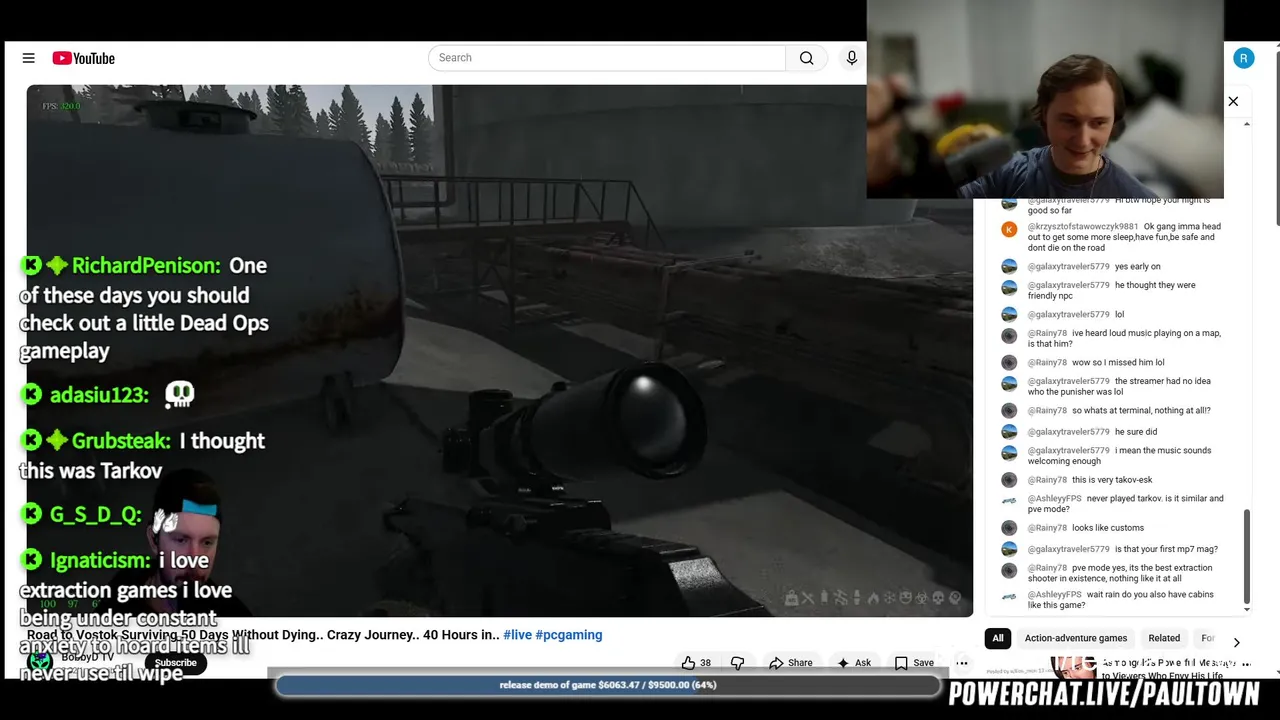This screenshot has width=1280, height=720.
Task: Click RichardPenison overlay chat message
Action: tap(145, 308)
